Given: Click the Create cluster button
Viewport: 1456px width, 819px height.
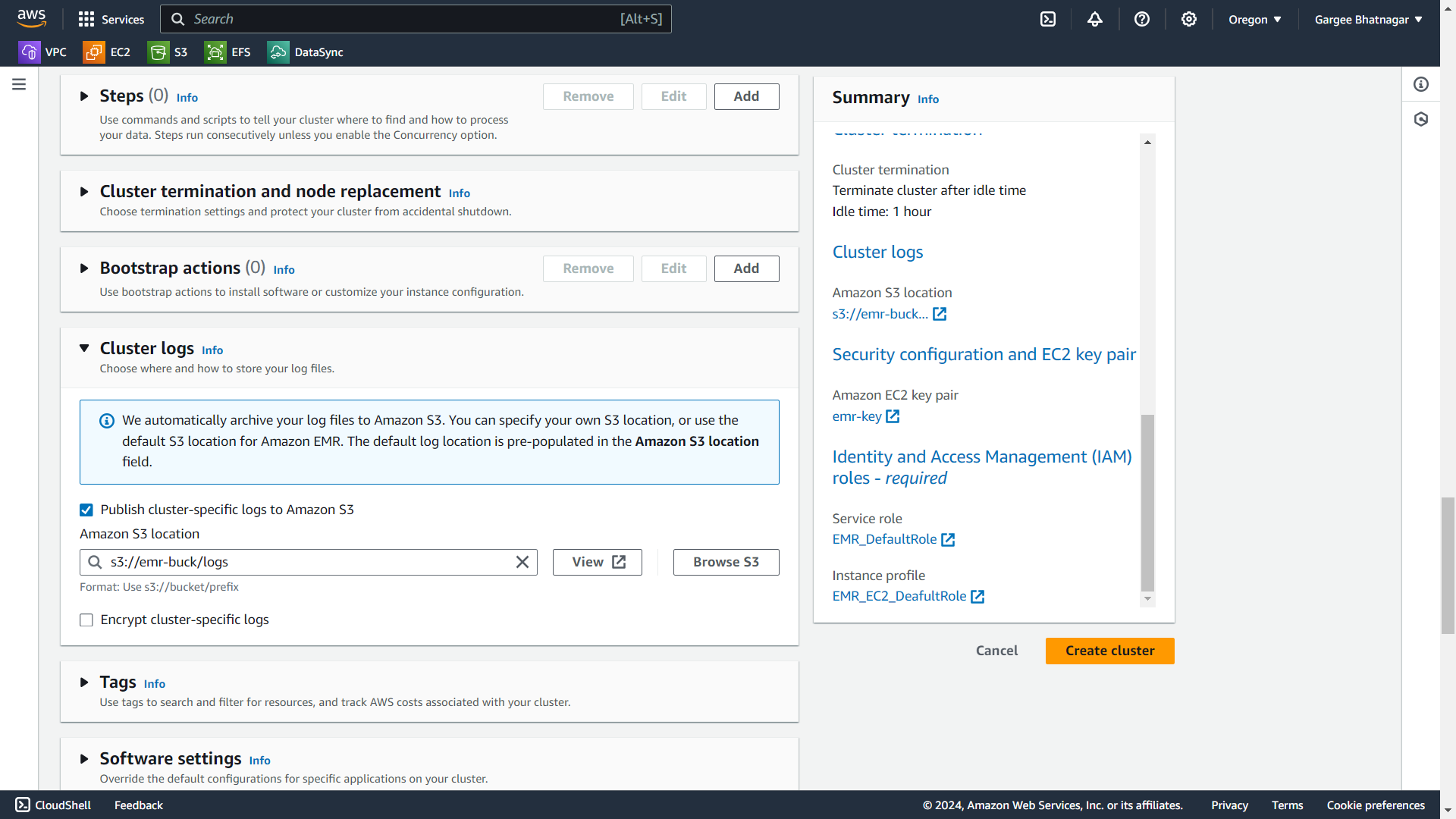Looking at the screenshot, I should (x=1109, y=651).
